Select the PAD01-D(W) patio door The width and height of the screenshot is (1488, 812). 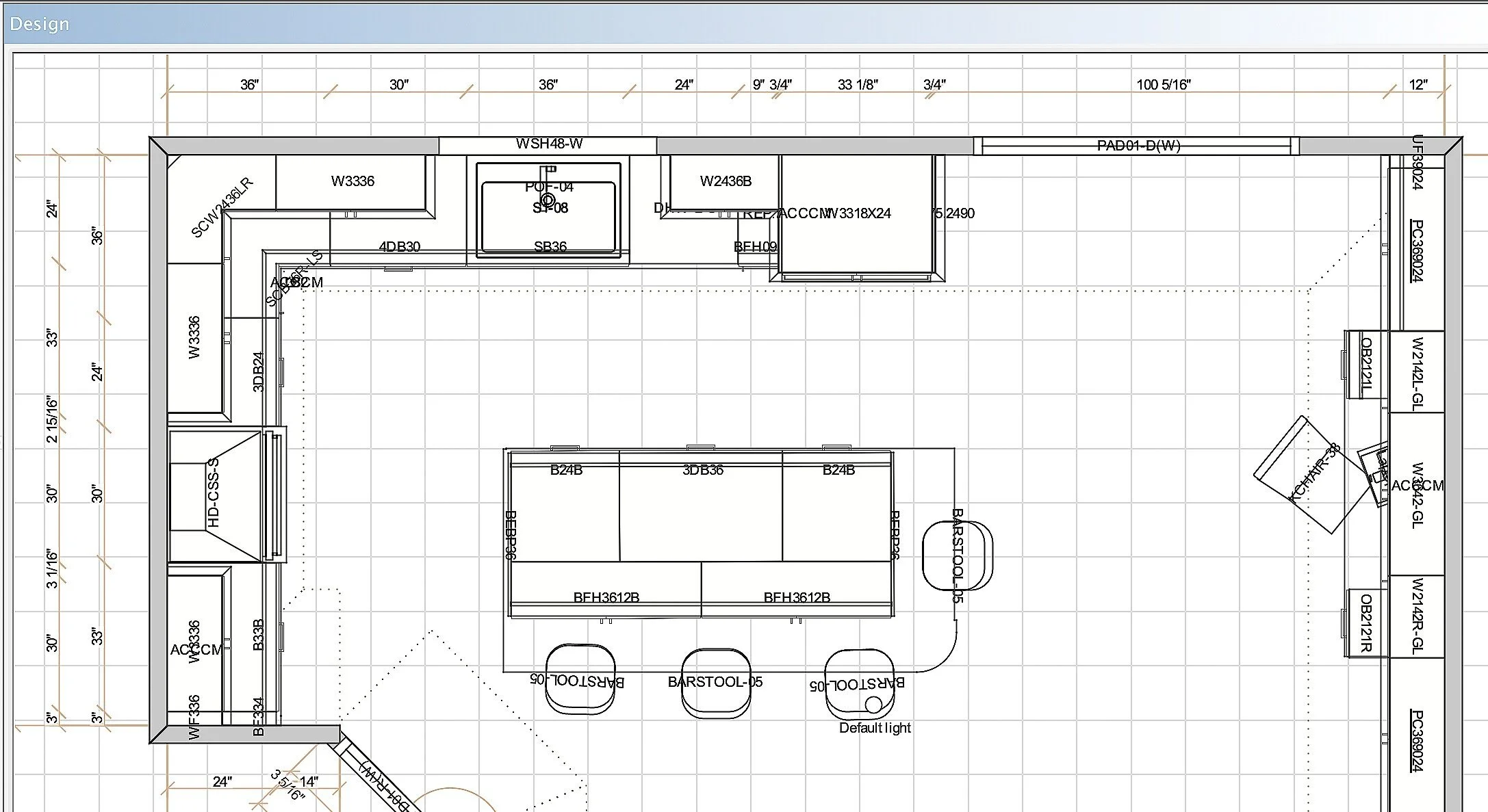1138,146
